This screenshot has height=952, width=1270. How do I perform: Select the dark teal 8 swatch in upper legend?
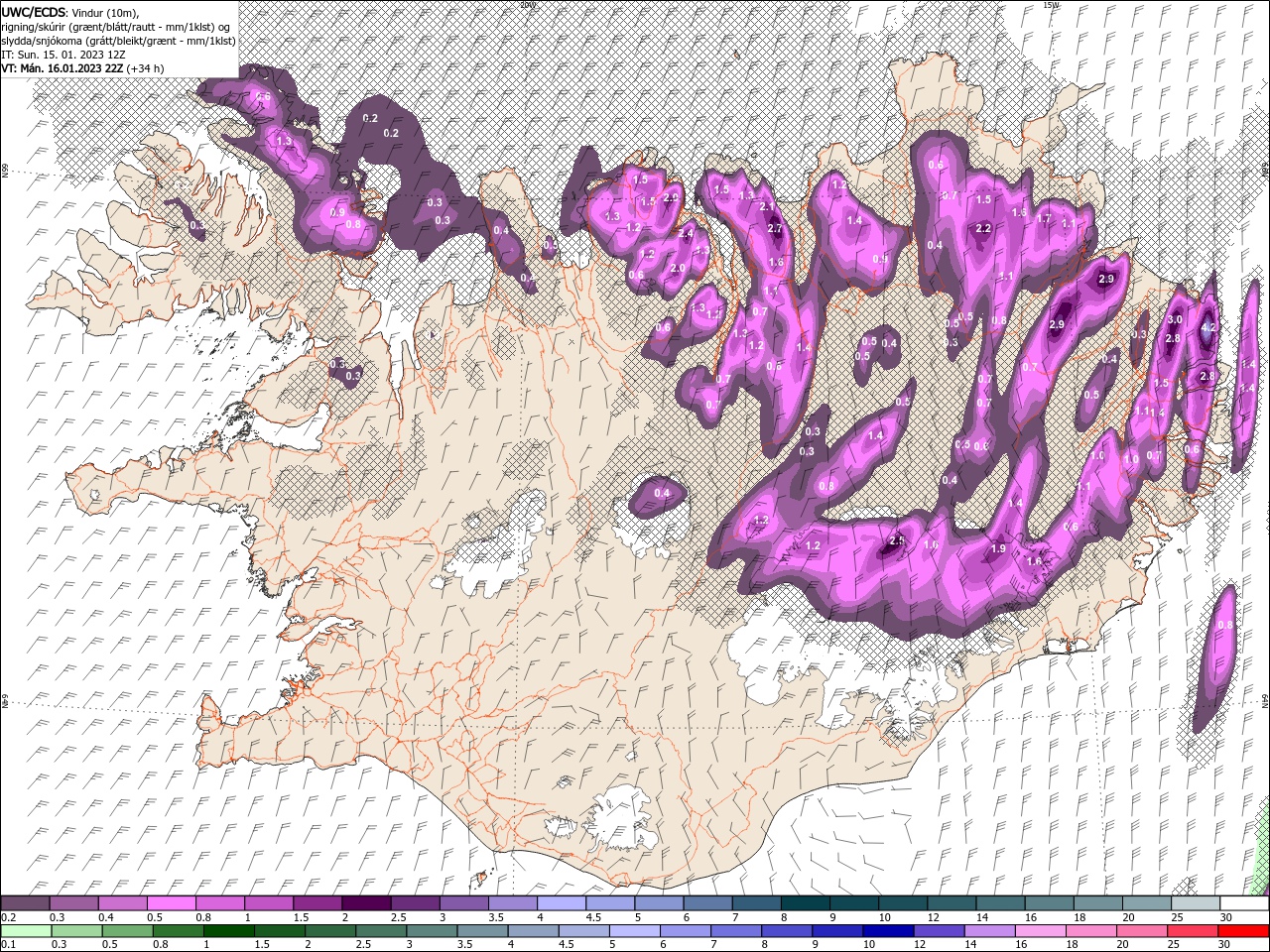(805, 903)
